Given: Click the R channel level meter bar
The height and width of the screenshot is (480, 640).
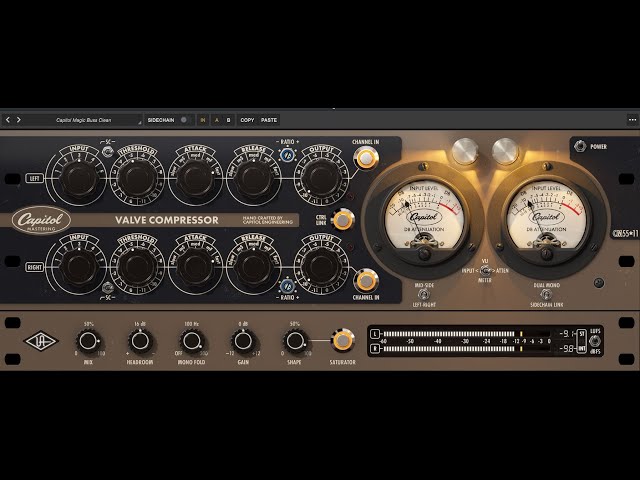Looking at the screenshot, I should [x=465, y=349].
